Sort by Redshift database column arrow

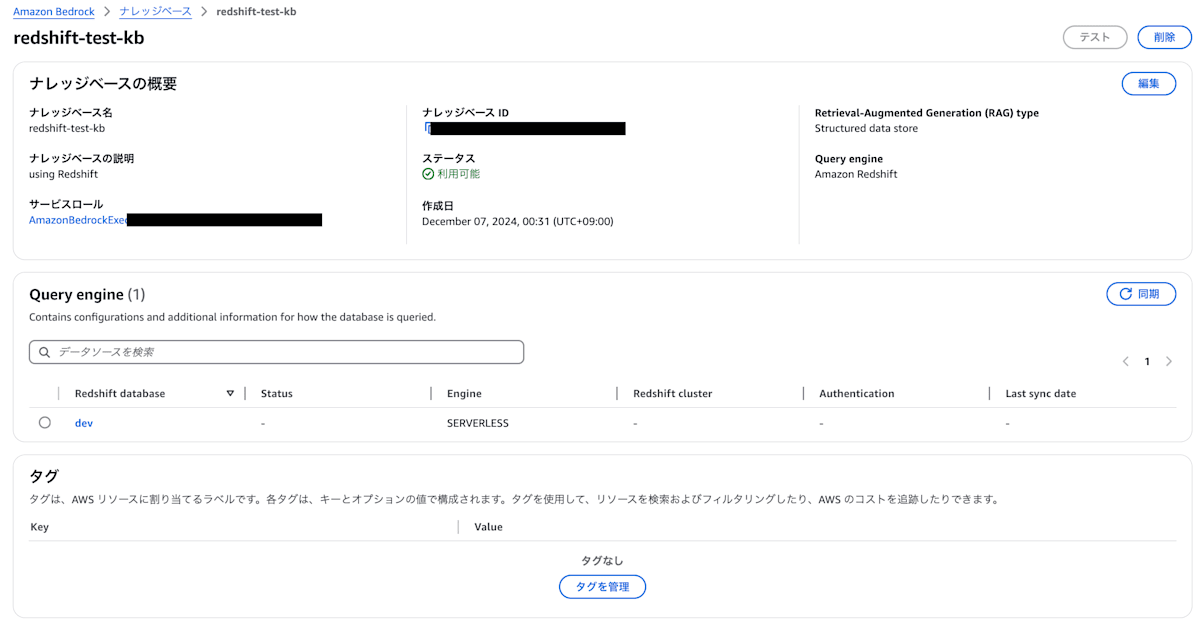230,394
